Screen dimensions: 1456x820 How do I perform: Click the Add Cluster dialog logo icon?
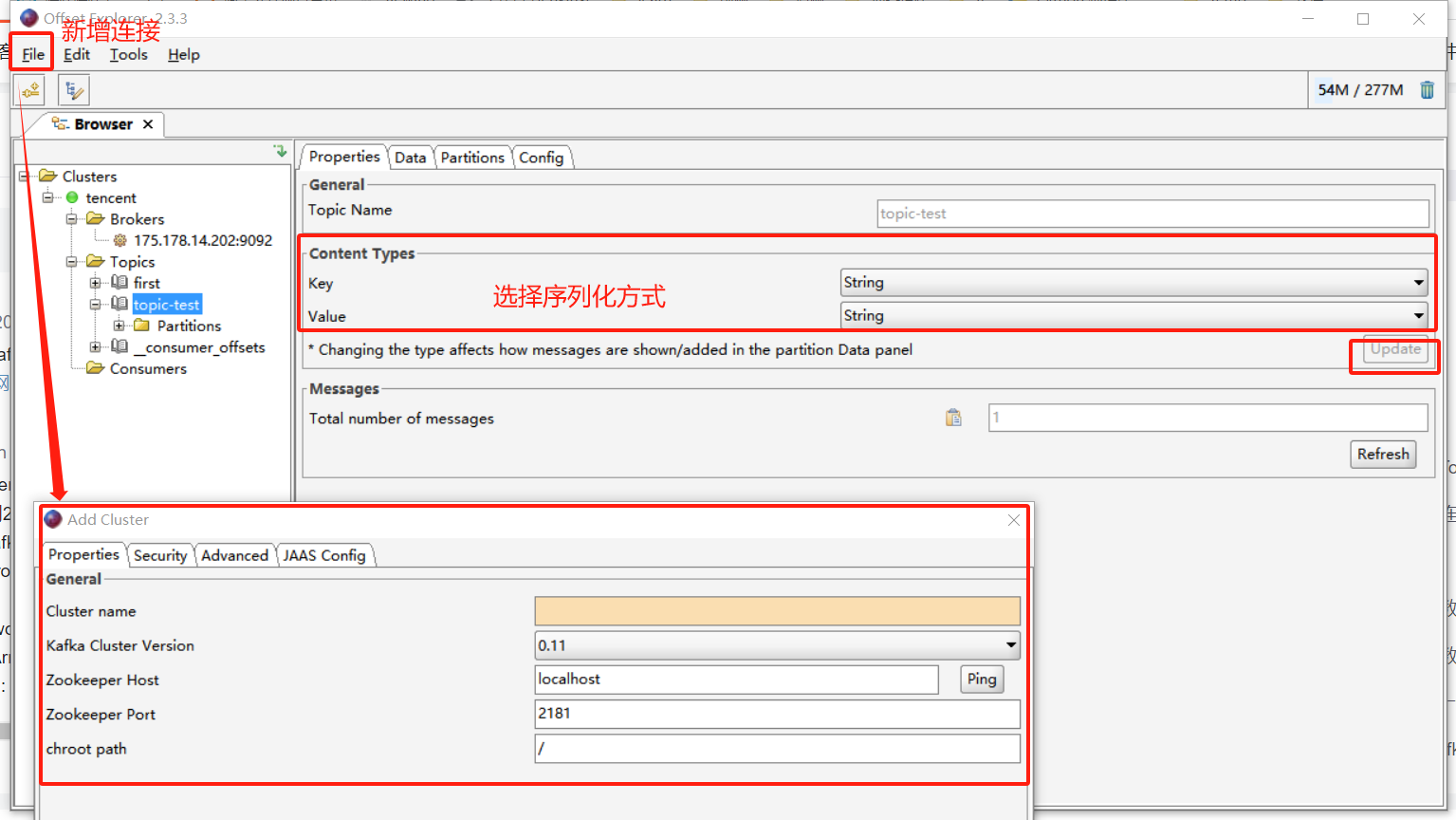(53, 519)
